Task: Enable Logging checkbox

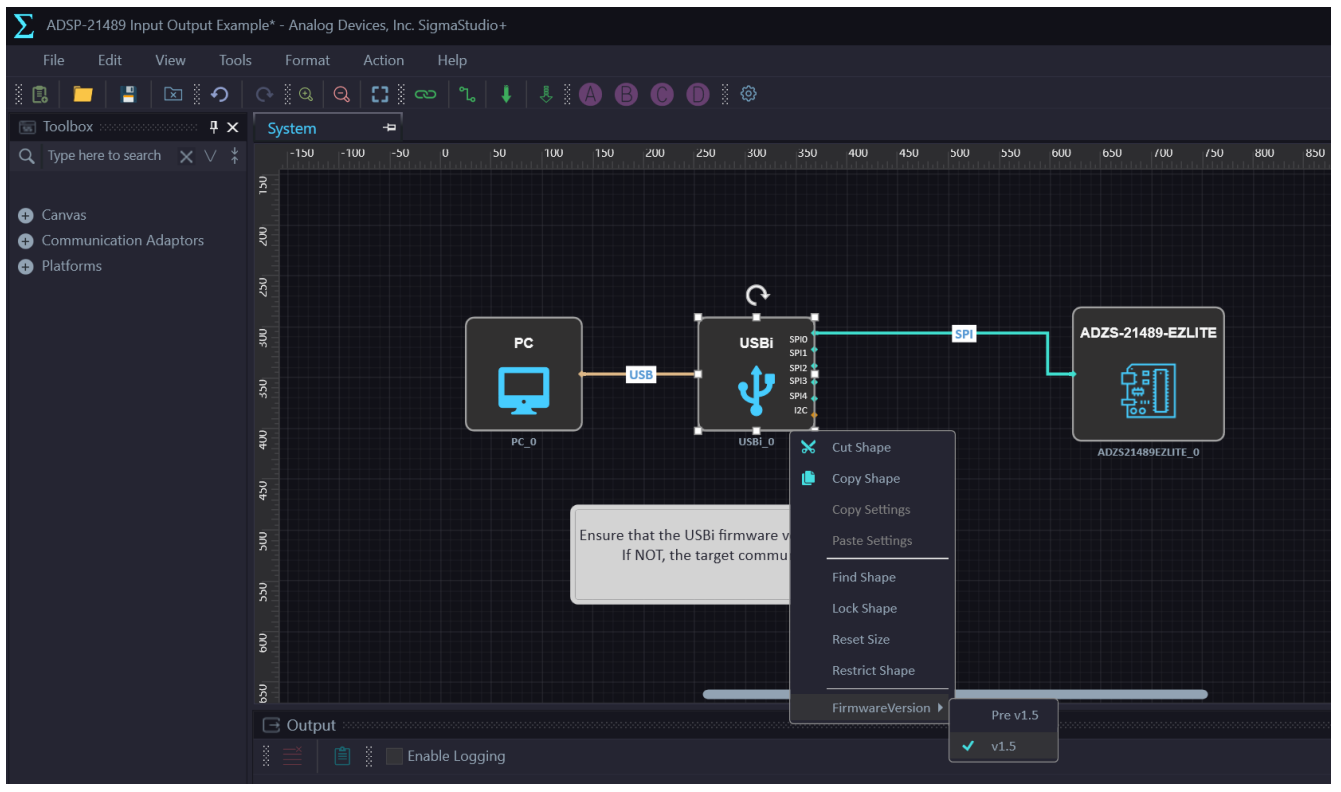Action: point(395,756)
